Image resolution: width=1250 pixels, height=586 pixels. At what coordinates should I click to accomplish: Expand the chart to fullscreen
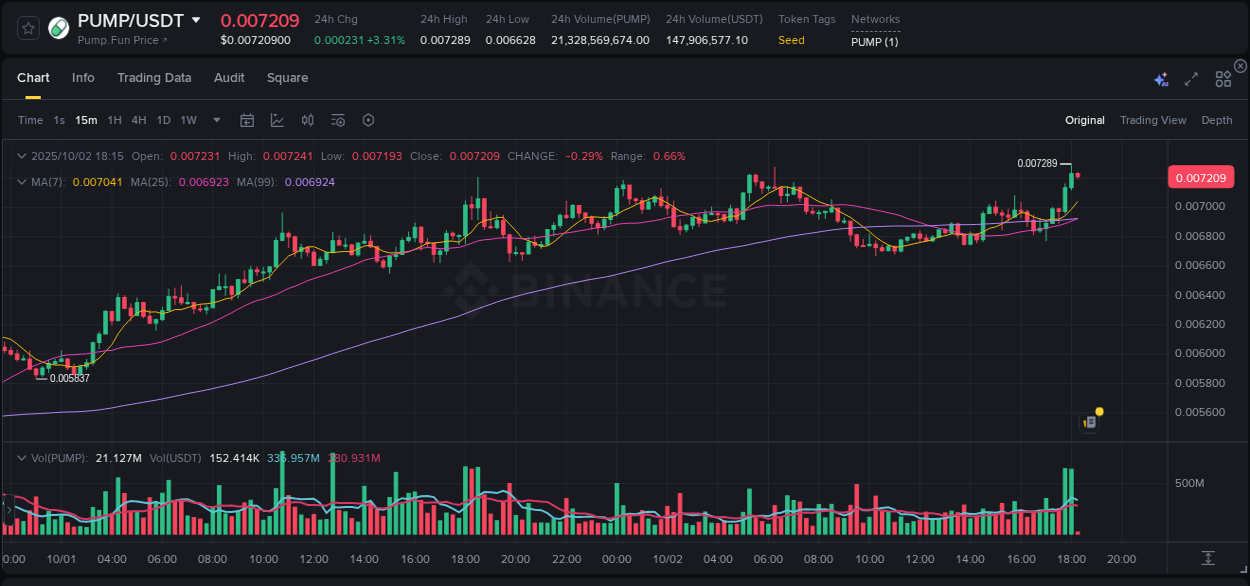[1190, 77]
